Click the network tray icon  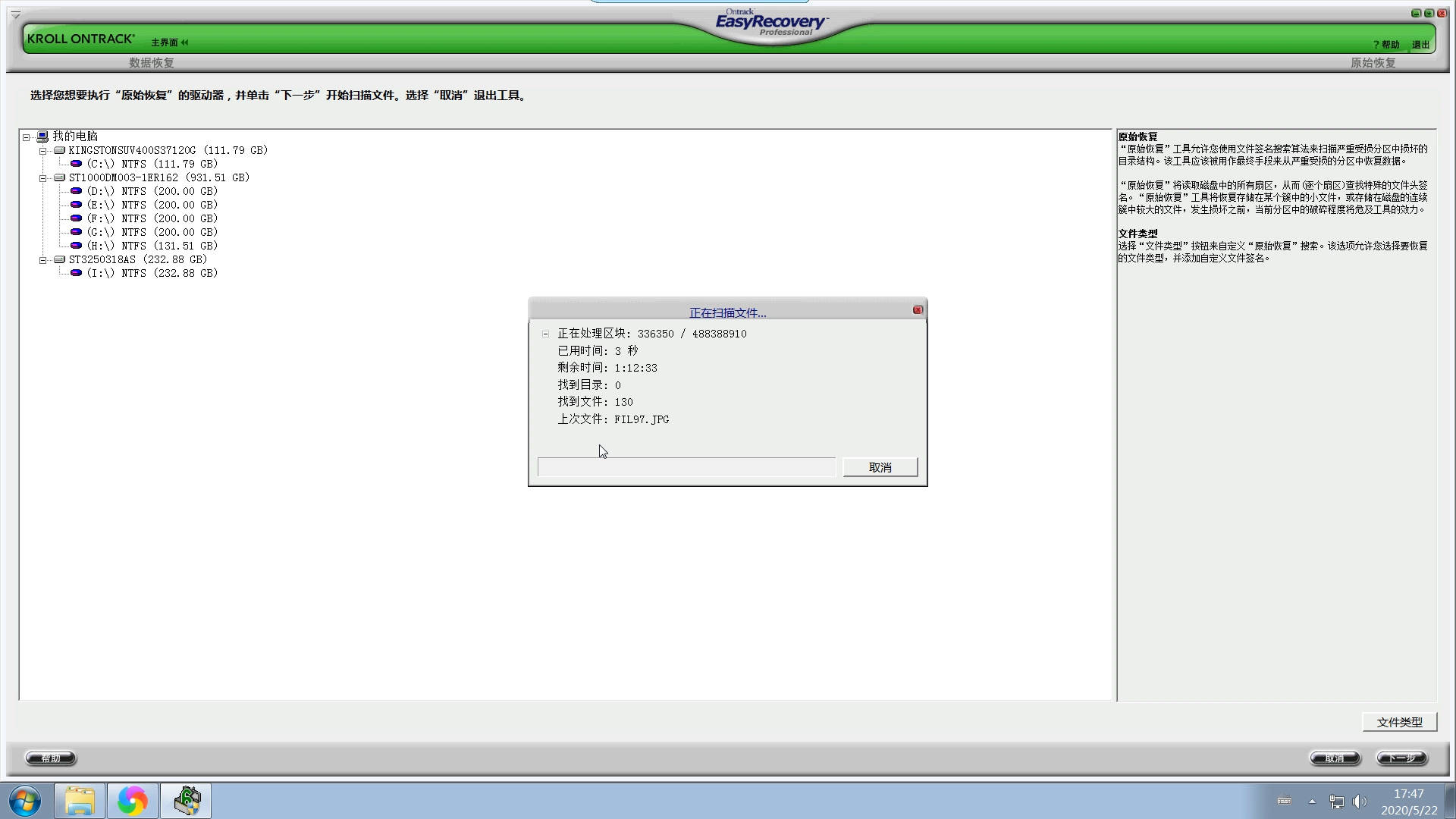point(1336,802)
